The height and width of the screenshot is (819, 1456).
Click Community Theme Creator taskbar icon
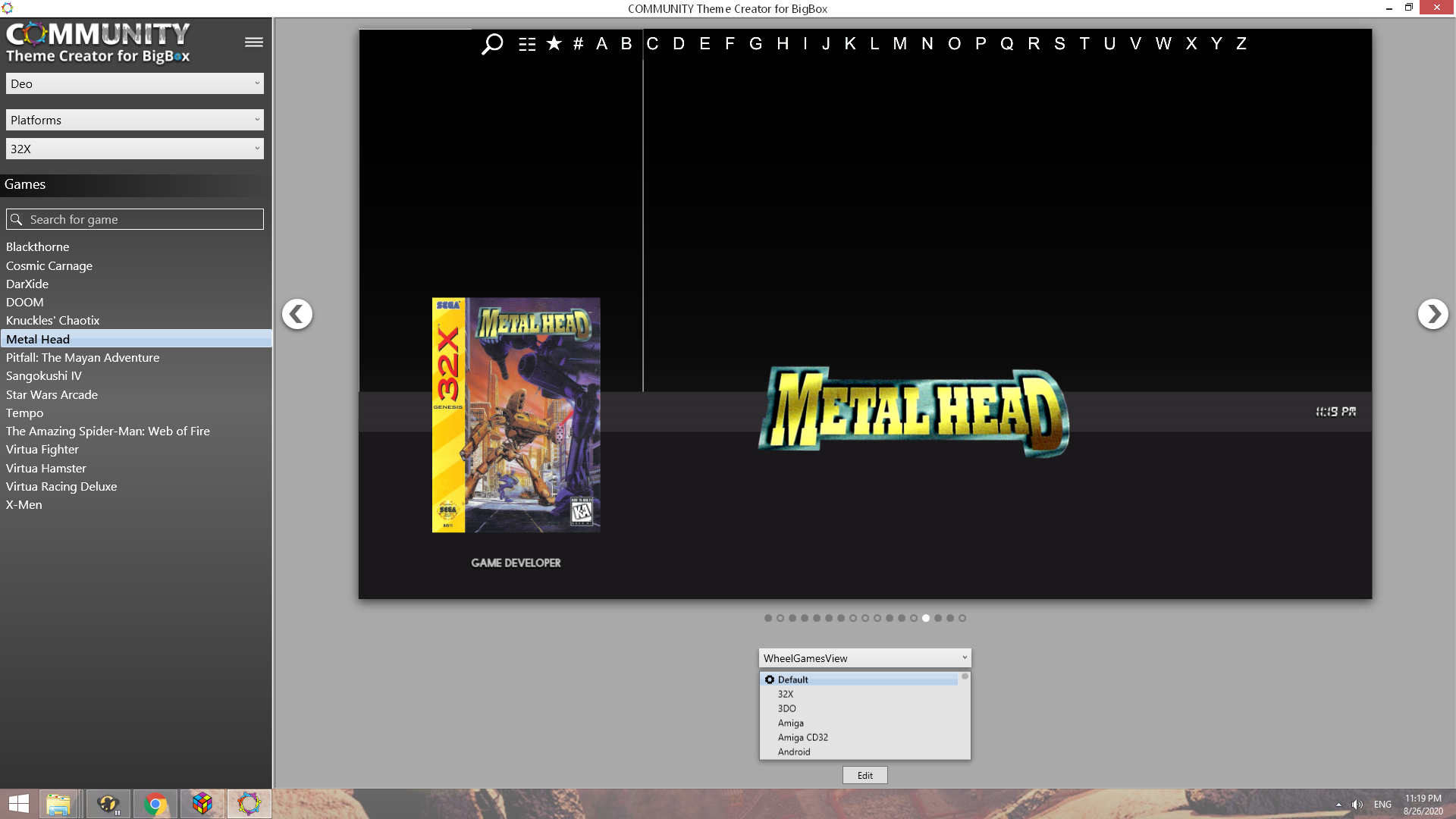[249, 804]
